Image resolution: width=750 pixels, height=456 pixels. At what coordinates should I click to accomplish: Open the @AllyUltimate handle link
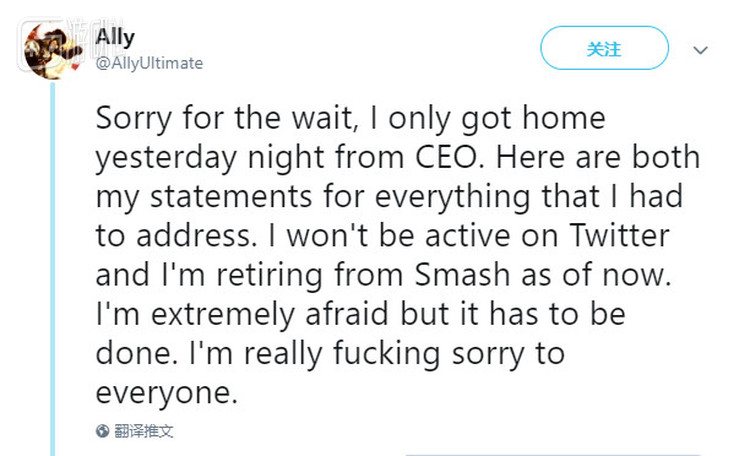click(149, 63)
